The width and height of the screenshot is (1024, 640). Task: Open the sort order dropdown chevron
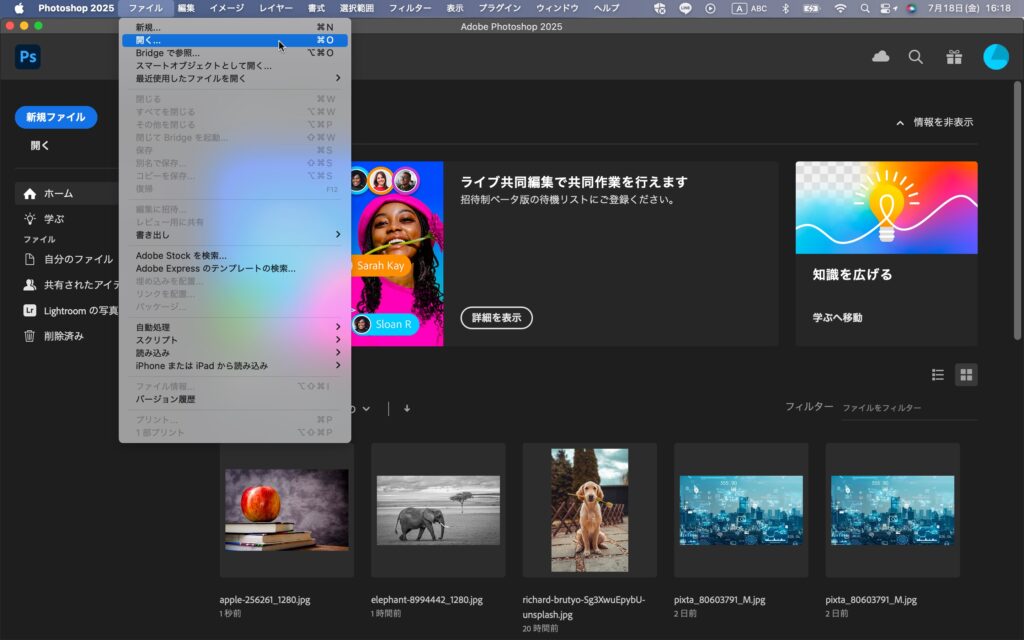tap(366, 409)
